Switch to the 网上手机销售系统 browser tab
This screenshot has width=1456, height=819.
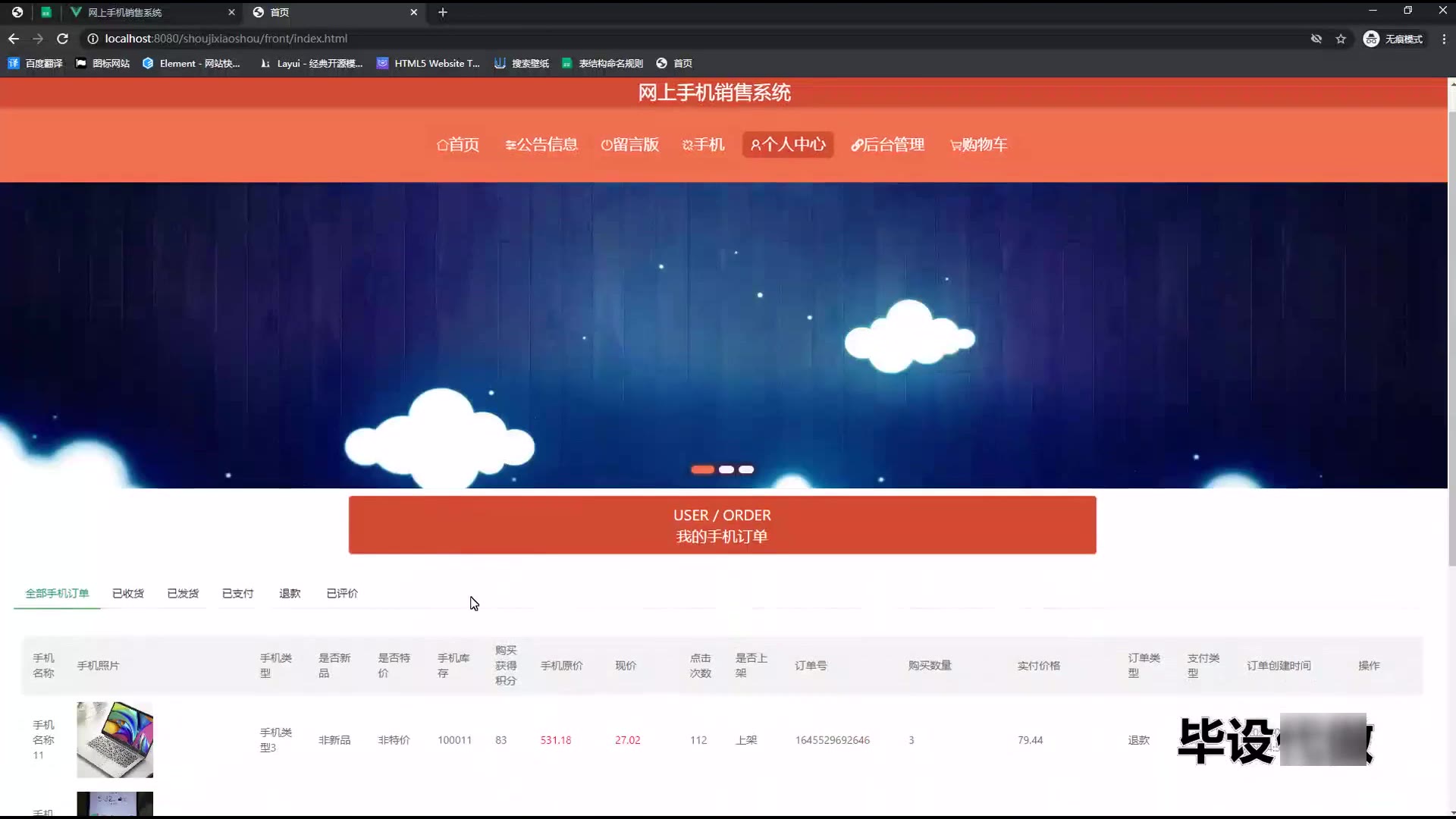pyautogui.click(x=152, y=12)
